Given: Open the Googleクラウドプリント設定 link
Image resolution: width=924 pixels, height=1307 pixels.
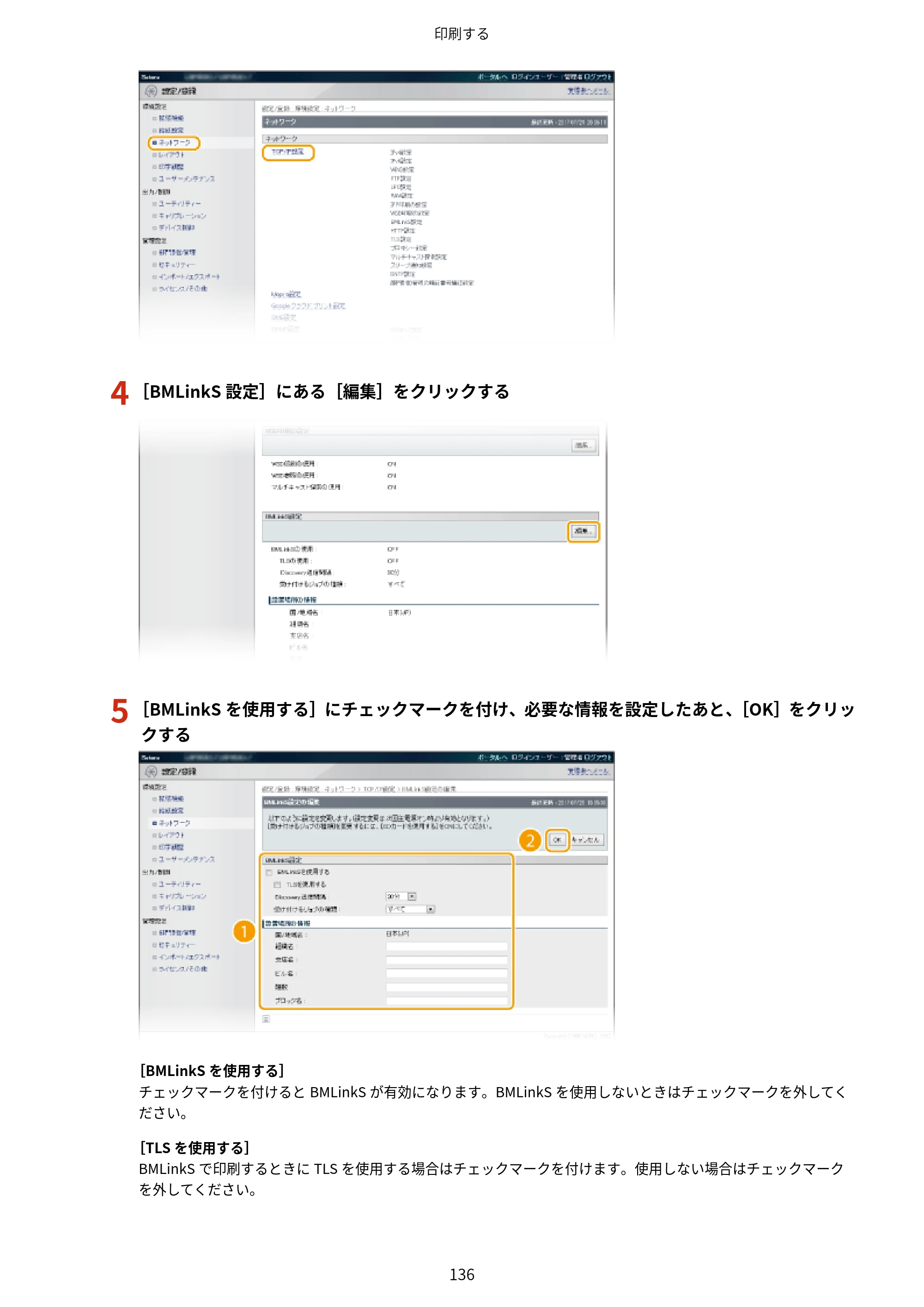Looking at the screenshot, I should (x=308, y=306).
